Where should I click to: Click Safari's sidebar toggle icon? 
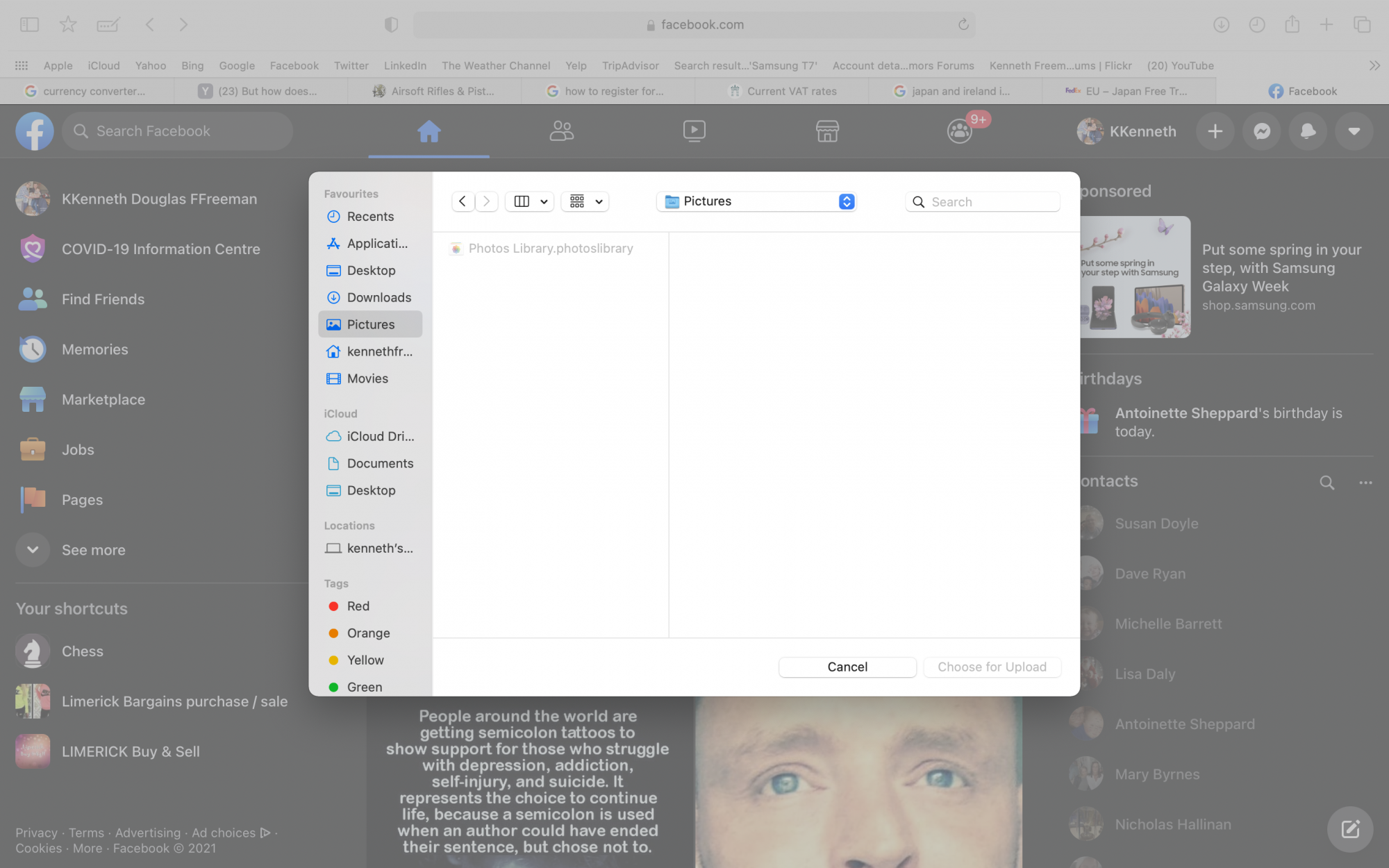29,25
